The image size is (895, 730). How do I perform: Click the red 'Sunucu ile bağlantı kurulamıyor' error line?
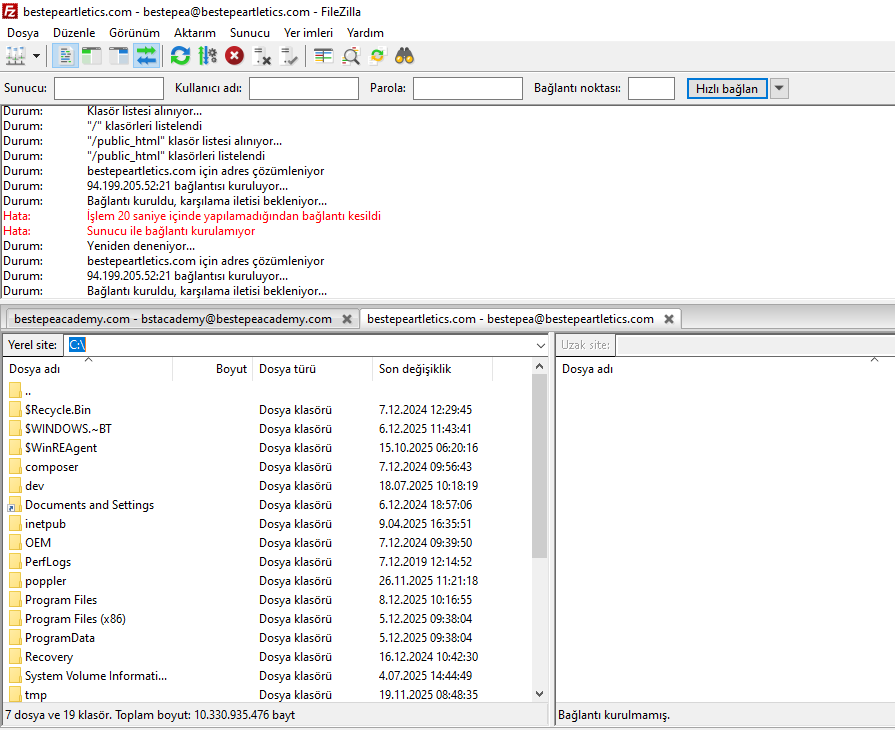click(x=171, y=231)
